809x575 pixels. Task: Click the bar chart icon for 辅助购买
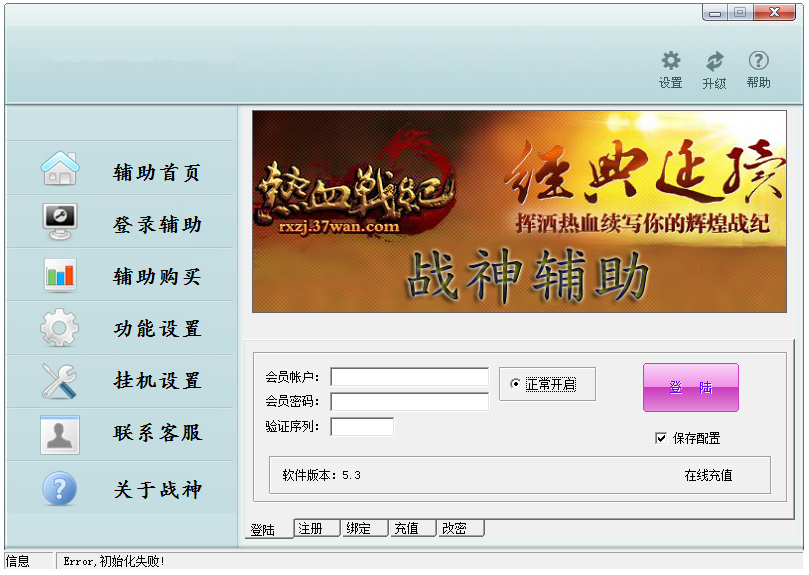pyautogui.click(x=60, y=275)
